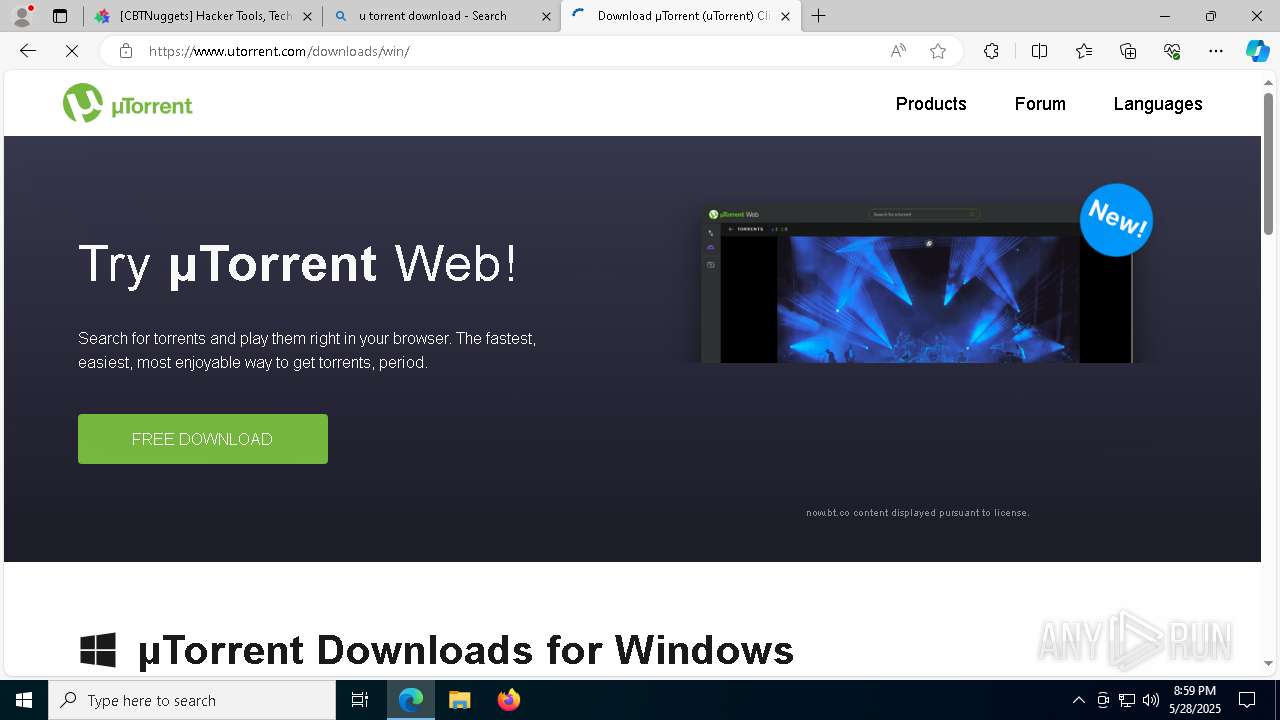Open Settings and more ellipsis menu
The width and height of the screenshot is (1280, 720).
(1216, 51)
